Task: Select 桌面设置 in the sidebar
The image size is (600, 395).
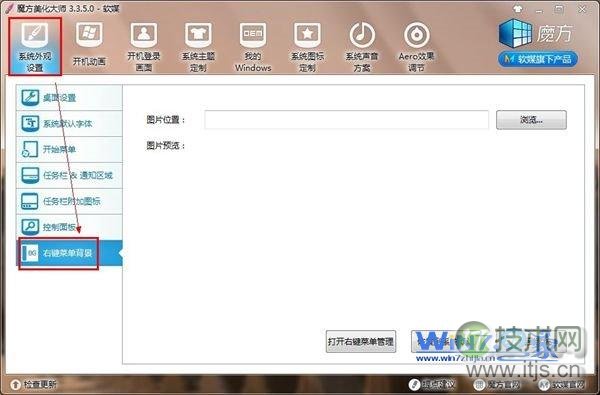Action: pos(69,98)
